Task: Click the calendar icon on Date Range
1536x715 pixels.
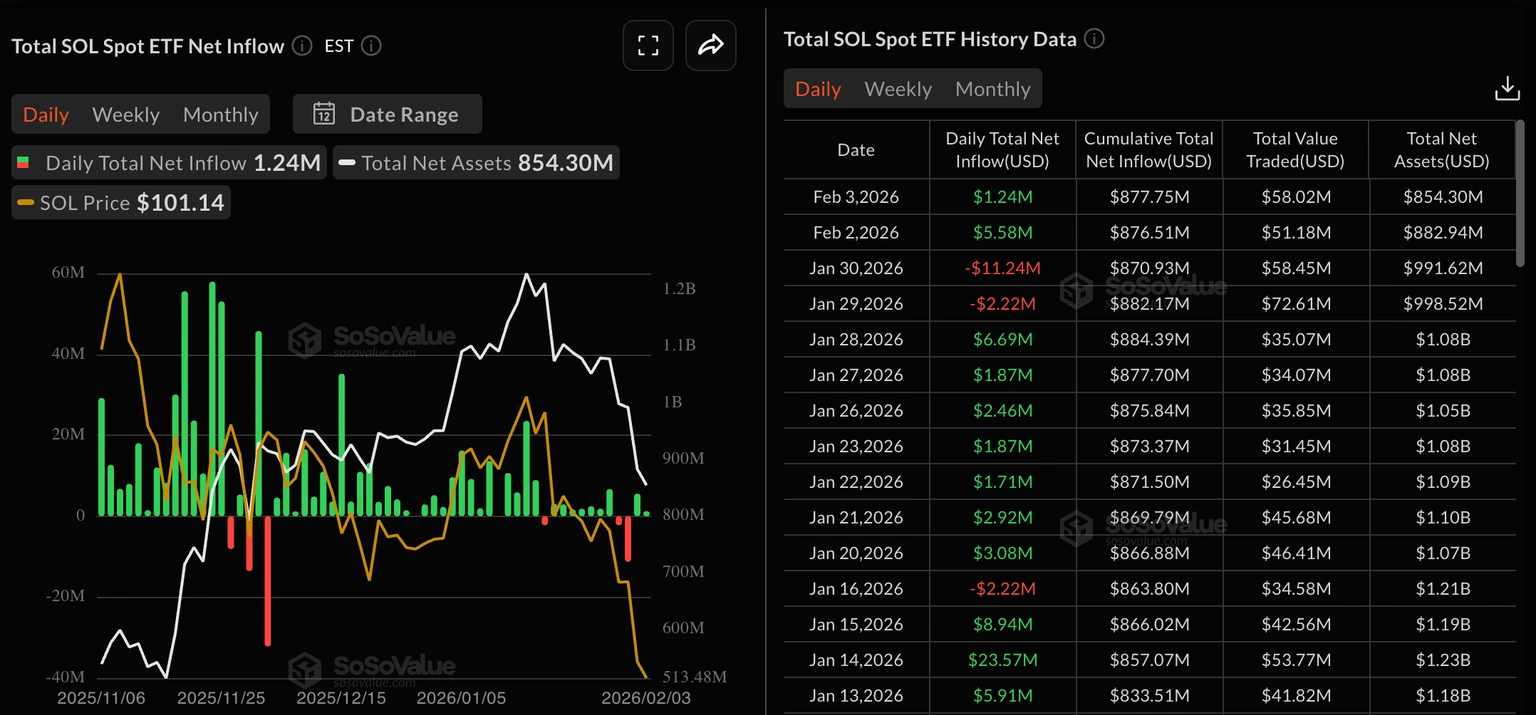Action: pyautogui.click(x=324, y=113)
